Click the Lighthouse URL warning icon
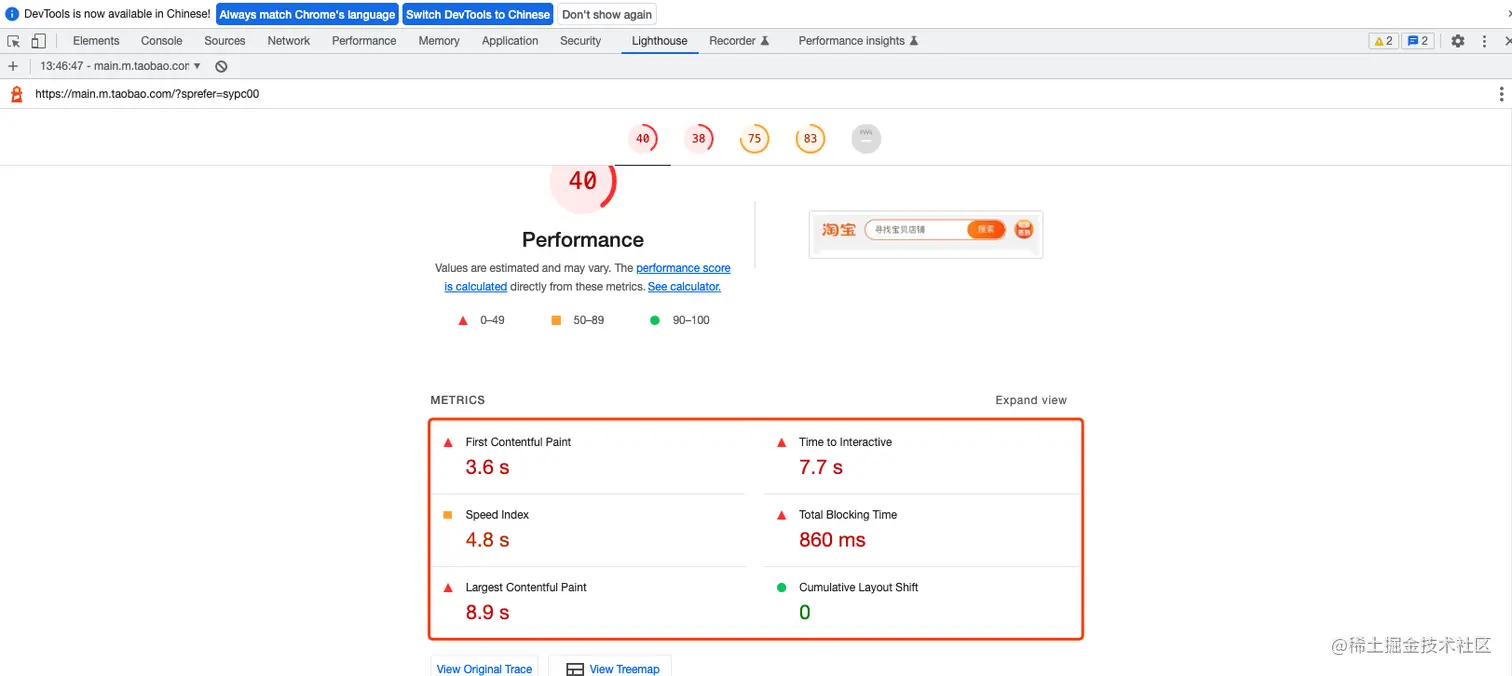The height and width of the screenshot is (676, 1512). coord(16,94)
